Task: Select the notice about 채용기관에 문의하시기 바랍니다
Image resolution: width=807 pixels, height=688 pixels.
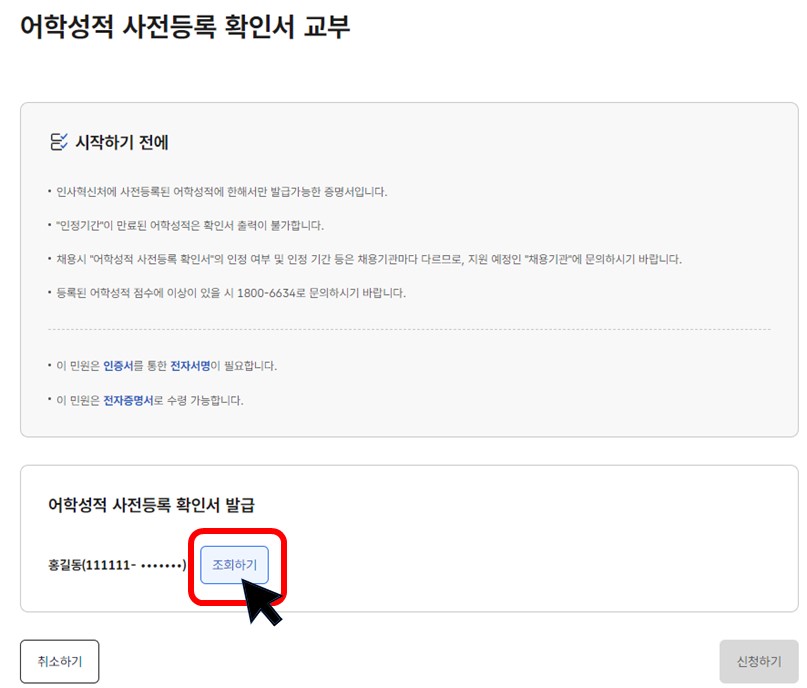Action: coord(369,259)
